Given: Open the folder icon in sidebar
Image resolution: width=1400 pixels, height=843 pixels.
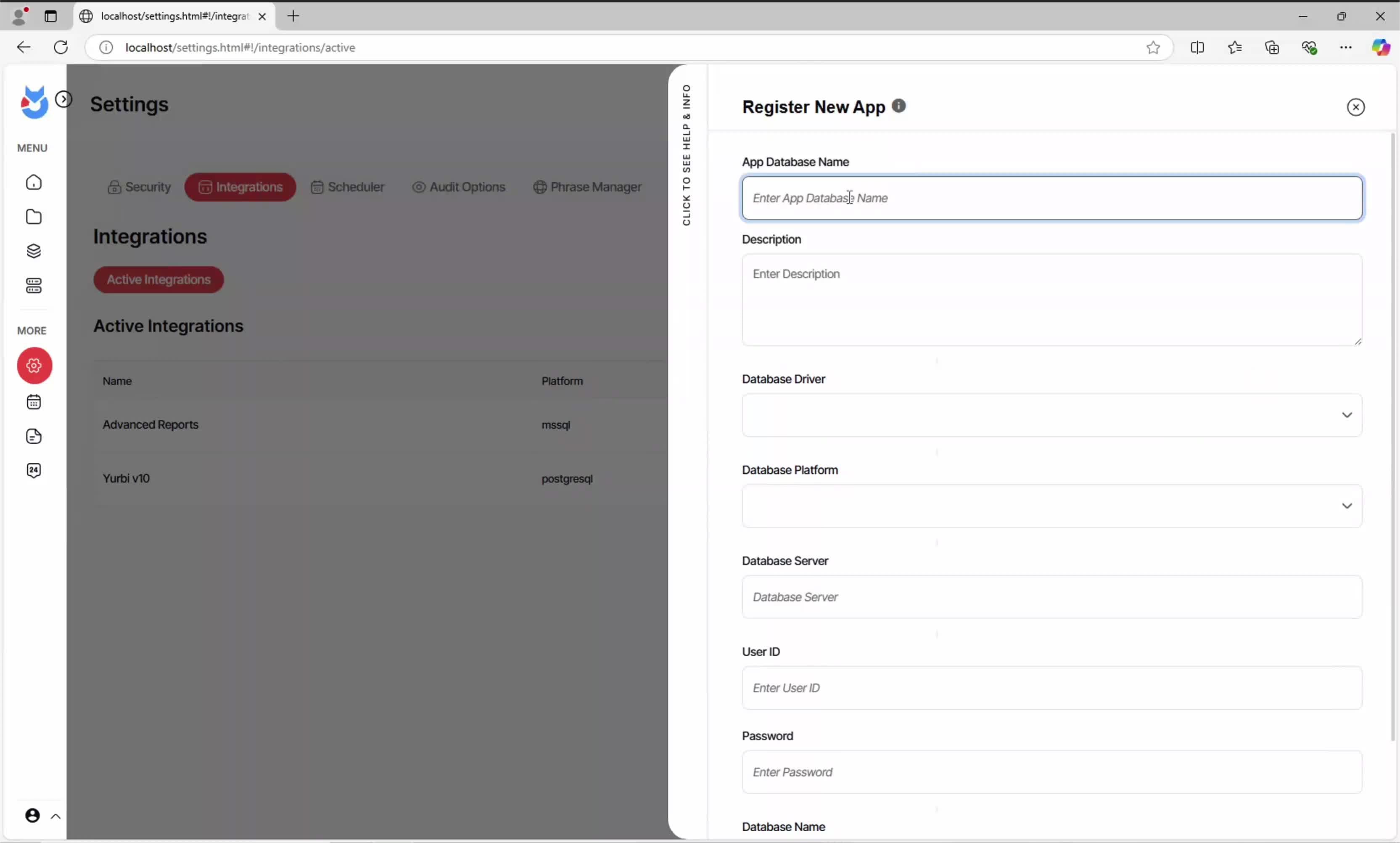Looking at the screenshot, I should [34, 217].
